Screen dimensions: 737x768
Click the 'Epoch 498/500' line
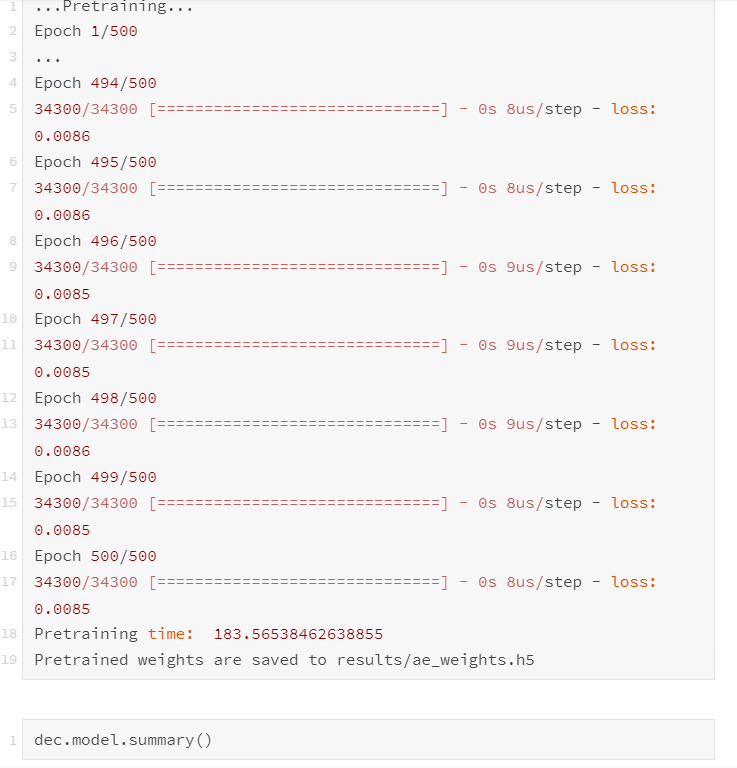[x=95, y=398]
